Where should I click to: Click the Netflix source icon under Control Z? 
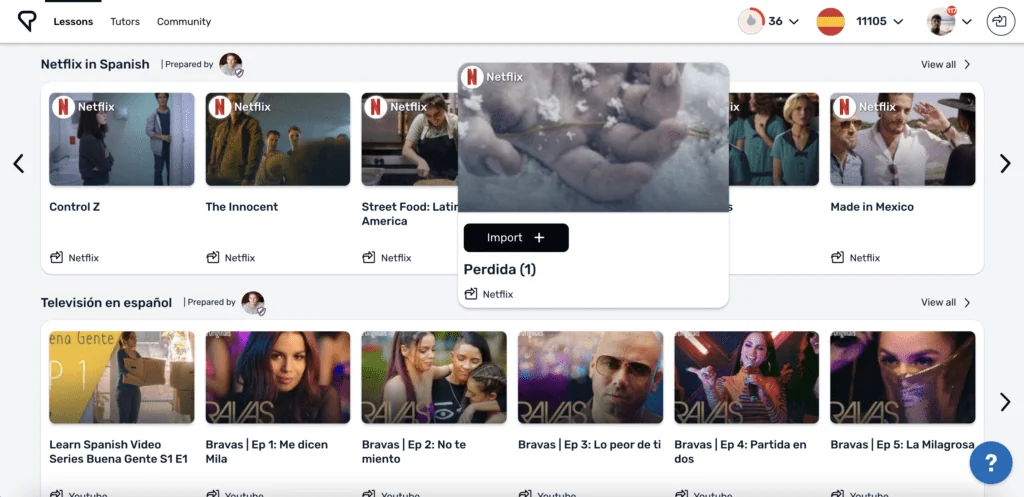point(57,258)
